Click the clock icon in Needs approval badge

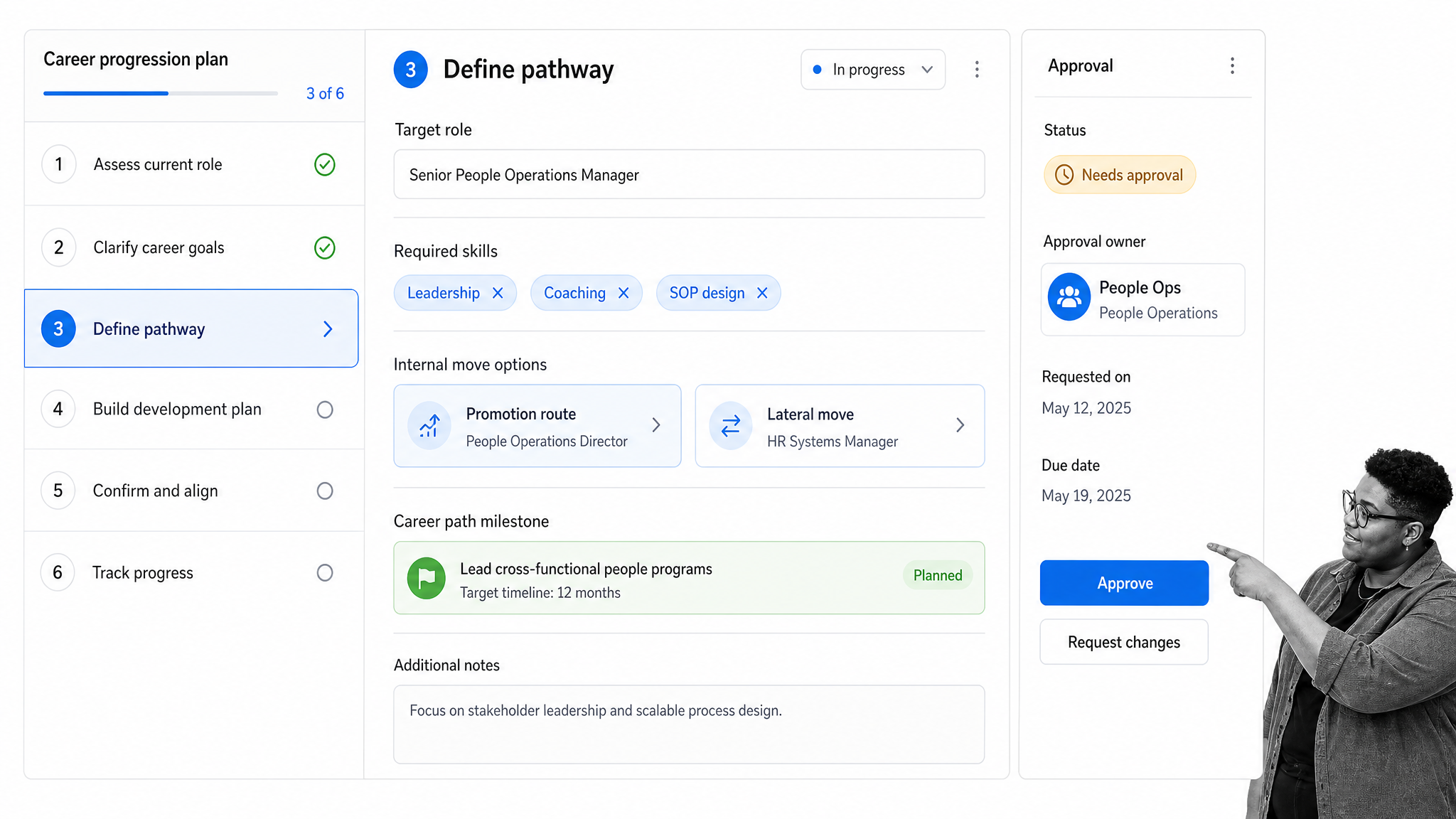pos(1064,175)
